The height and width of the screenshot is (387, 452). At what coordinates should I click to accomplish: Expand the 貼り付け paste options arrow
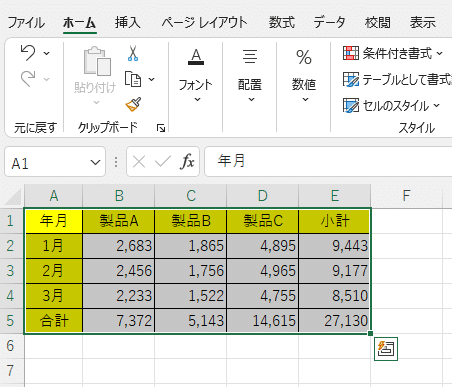click(x=96, y=102)
